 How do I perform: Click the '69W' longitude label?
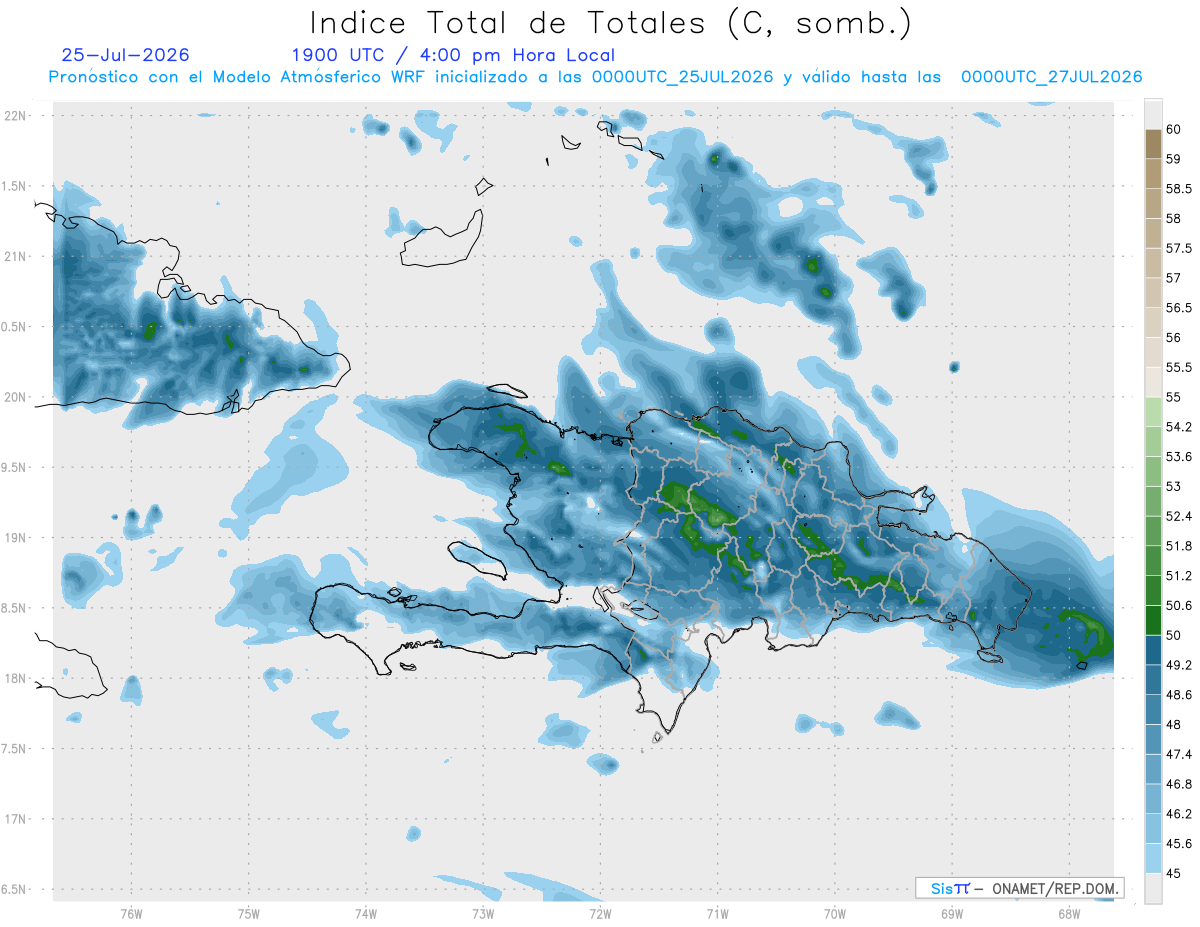pos(951,914)
